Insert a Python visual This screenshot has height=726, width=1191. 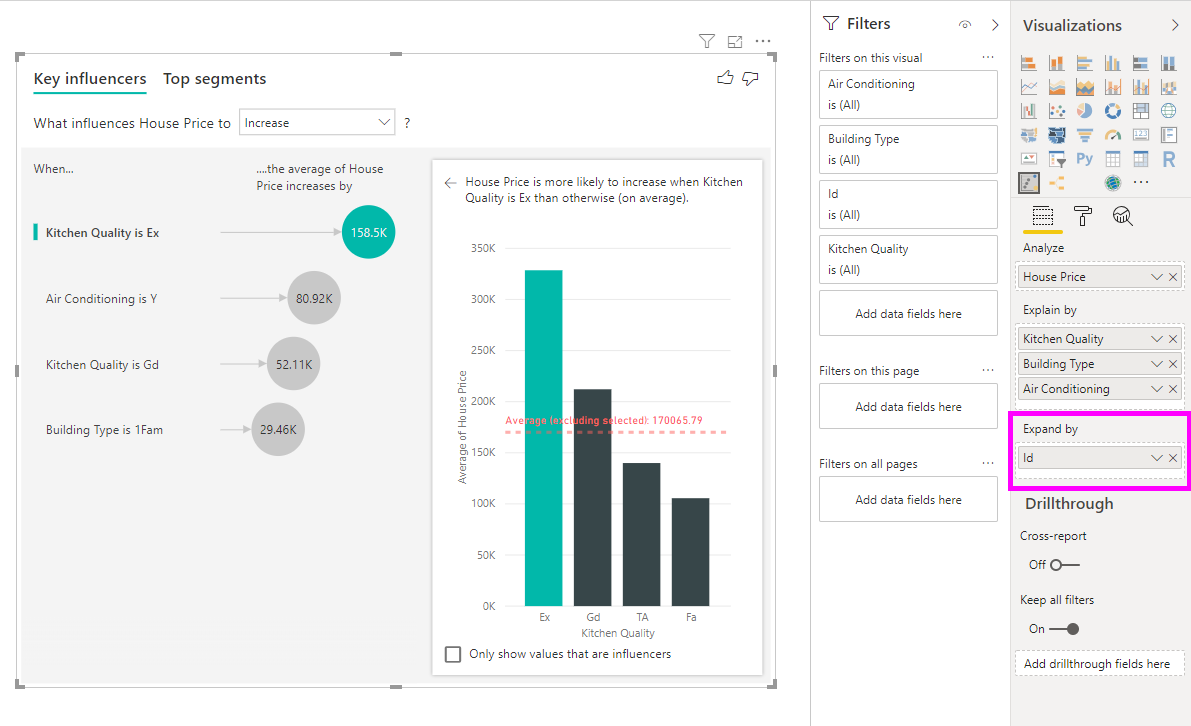point(1085,159)
